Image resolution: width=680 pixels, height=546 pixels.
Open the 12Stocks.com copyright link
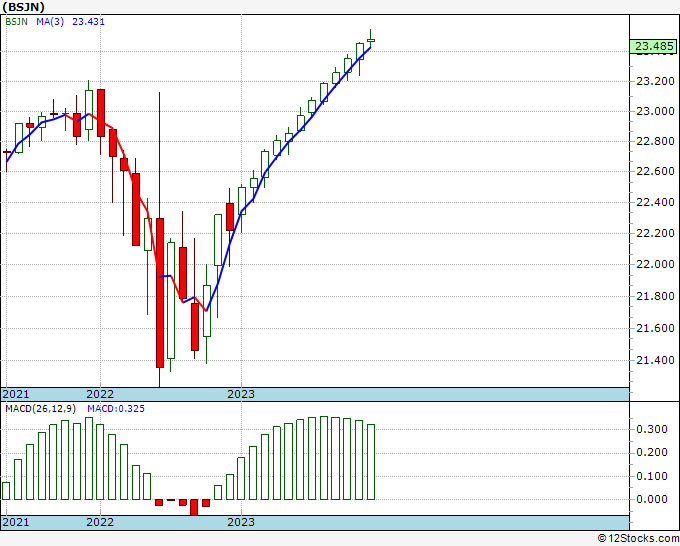point(638,539)
